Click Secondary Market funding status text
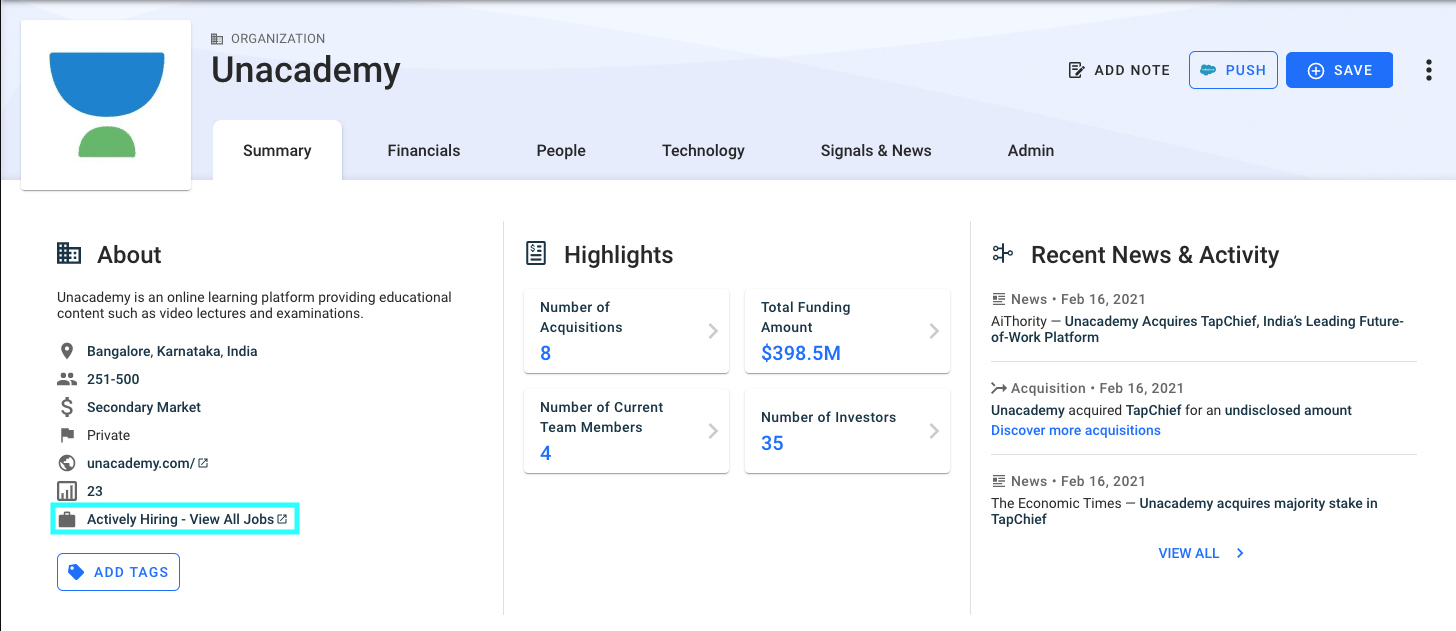The height and width of the screenshot is (631, 1456). 144,407
